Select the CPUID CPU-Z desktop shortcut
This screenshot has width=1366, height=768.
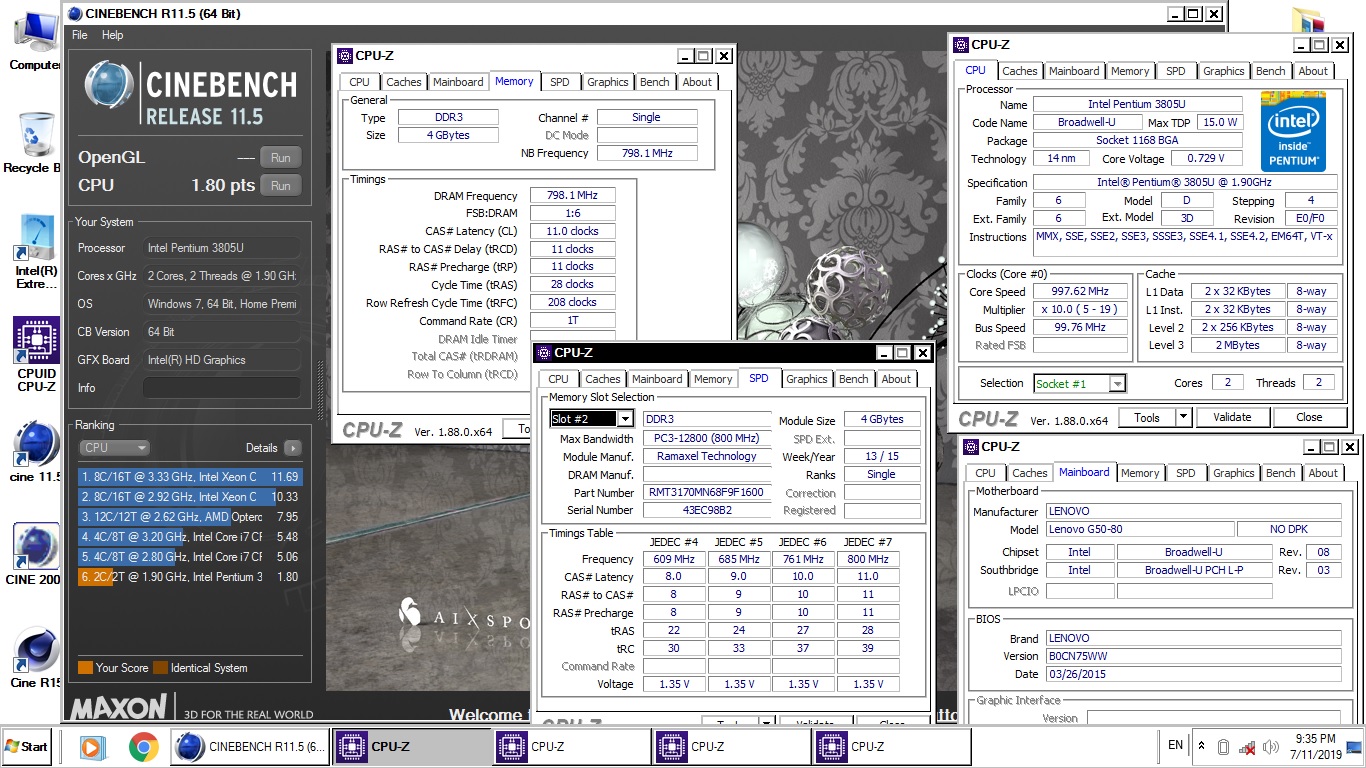(36, 355)
